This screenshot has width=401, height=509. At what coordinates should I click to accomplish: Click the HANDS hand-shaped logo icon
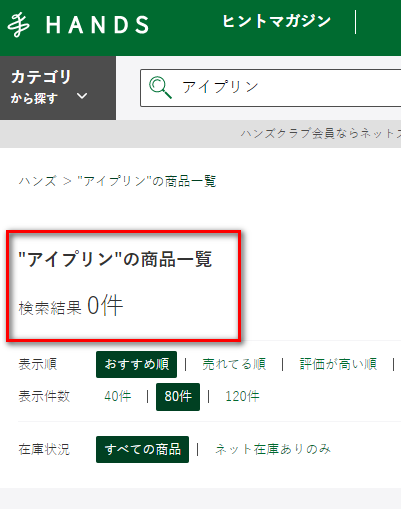tap(19, 25)
